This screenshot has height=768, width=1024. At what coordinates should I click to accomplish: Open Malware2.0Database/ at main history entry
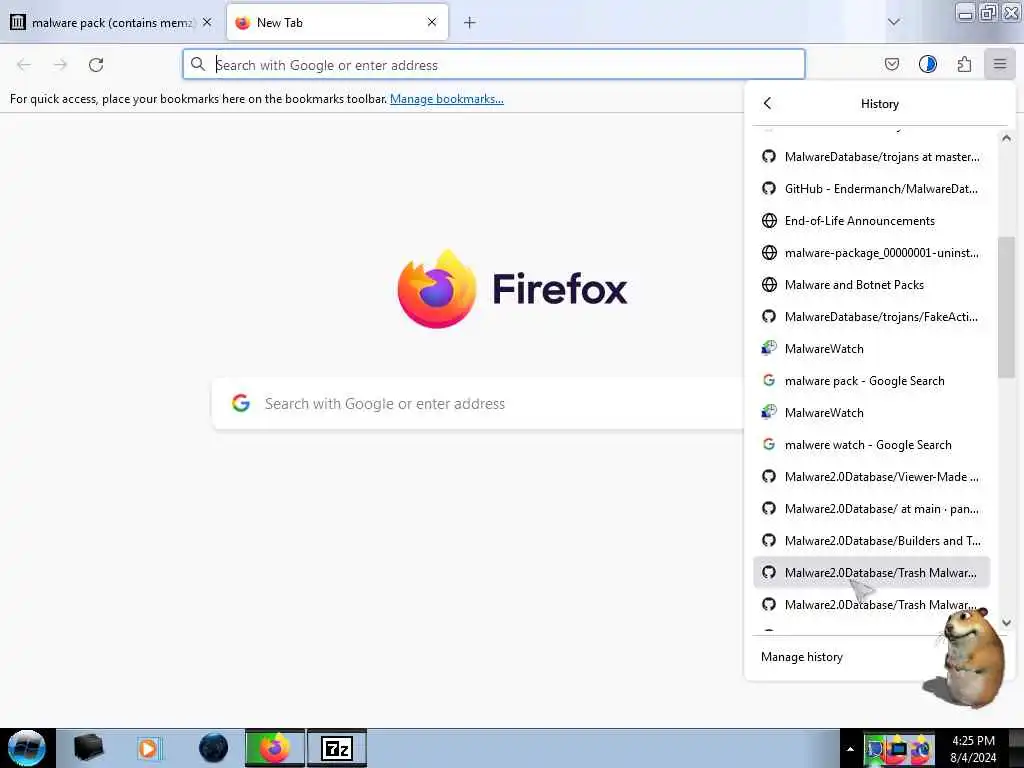[x=871, y=509]
